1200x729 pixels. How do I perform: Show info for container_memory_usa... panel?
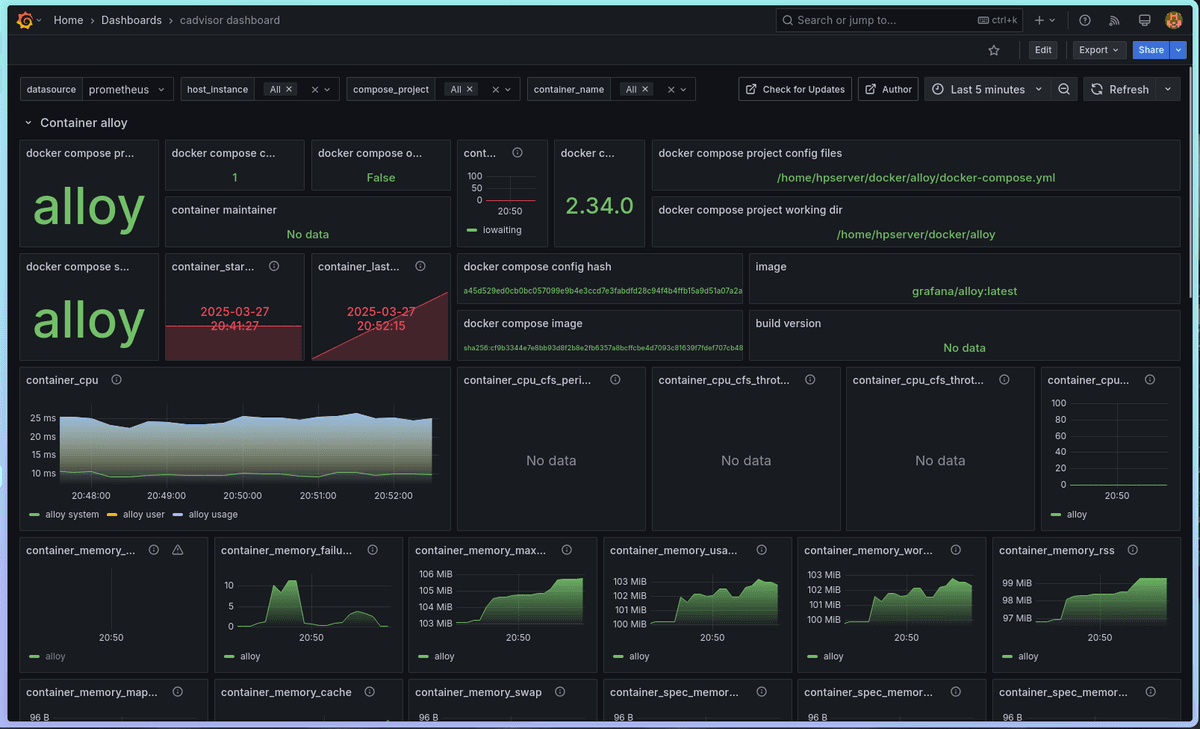tap(762, 550)
